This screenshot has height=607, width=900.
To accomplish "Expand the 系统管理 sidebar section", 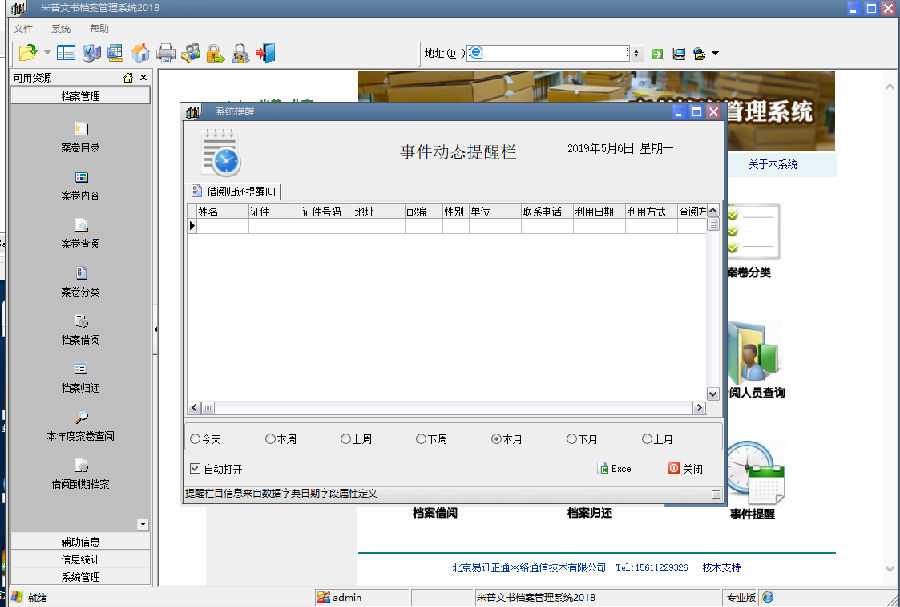I will click(80, 577).
